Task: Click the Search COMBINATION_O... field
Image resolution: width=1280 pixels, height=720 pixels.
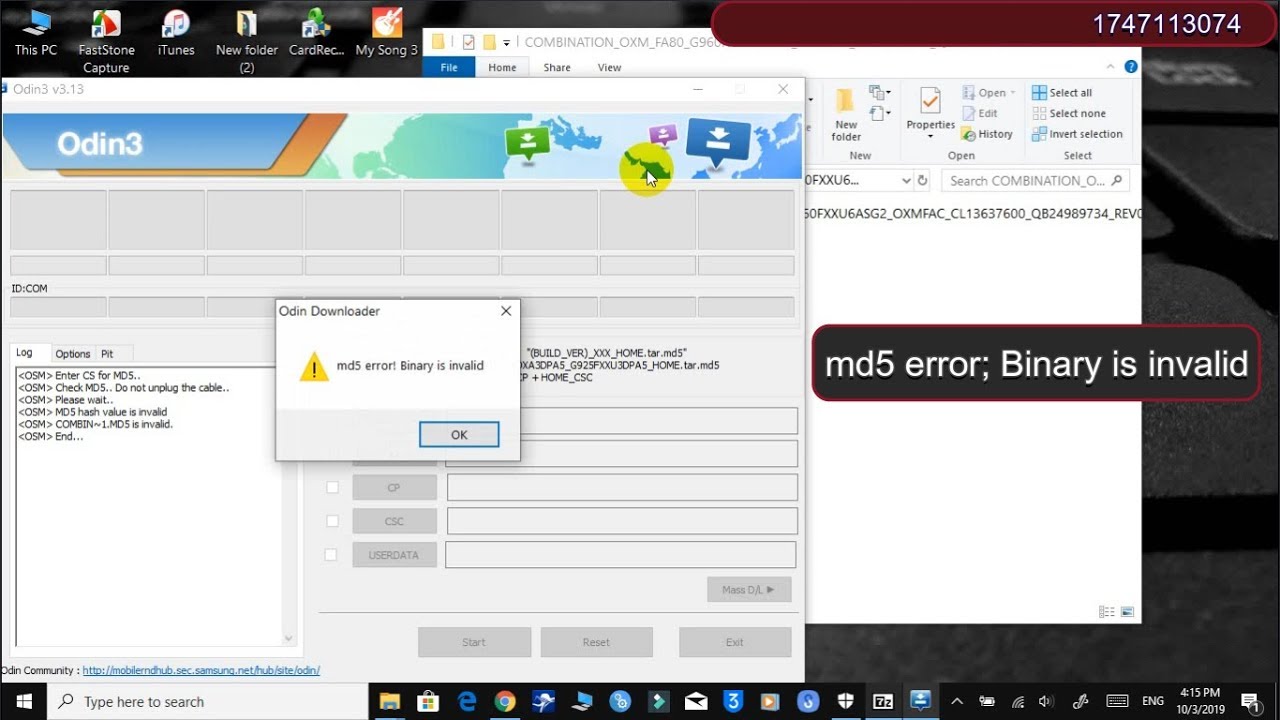Action: [x=1036, y=181]
